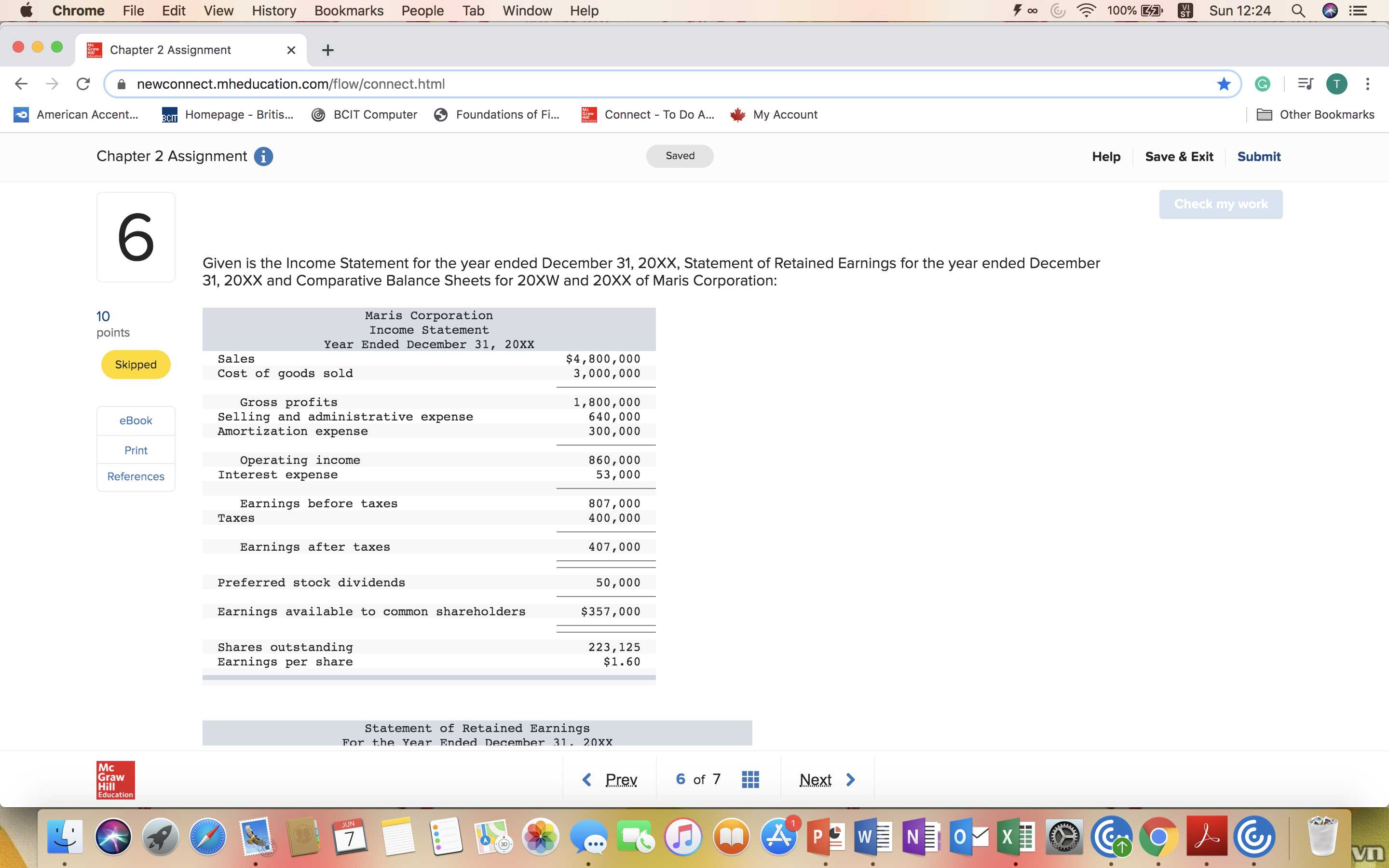Click the profile avatar in Chrome toolbar
The width and height of the screenshot is (1389, 868).
[x=1336, y=84]
